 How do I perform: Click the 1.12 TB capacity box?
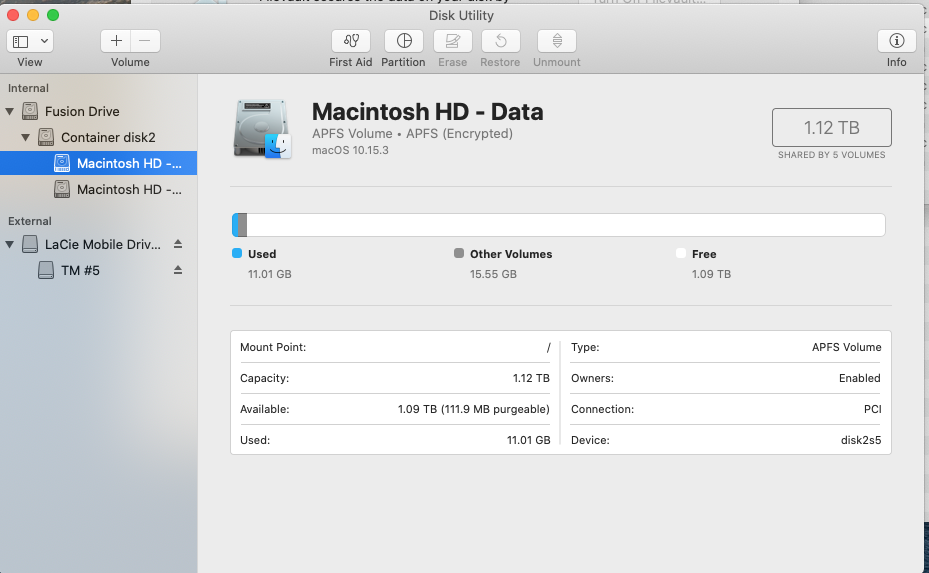pos(831,127)
